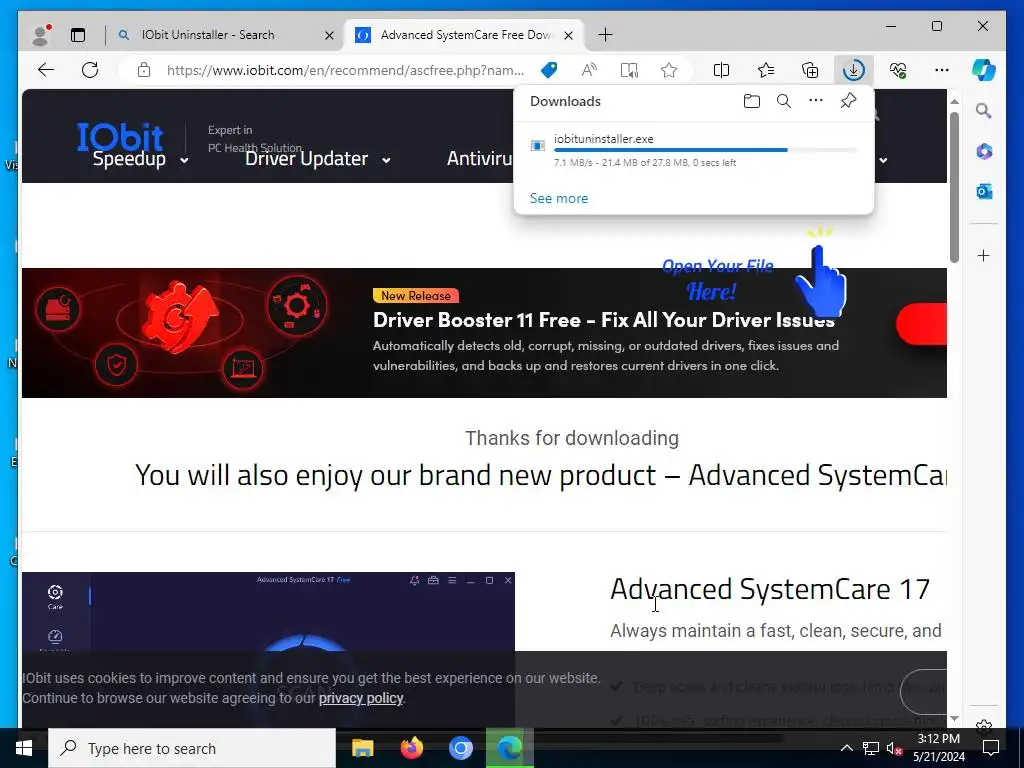The height and width of the screenshot is (768, 1024).
Task: Pin the Downloads panel
Action: click(848, 101)
